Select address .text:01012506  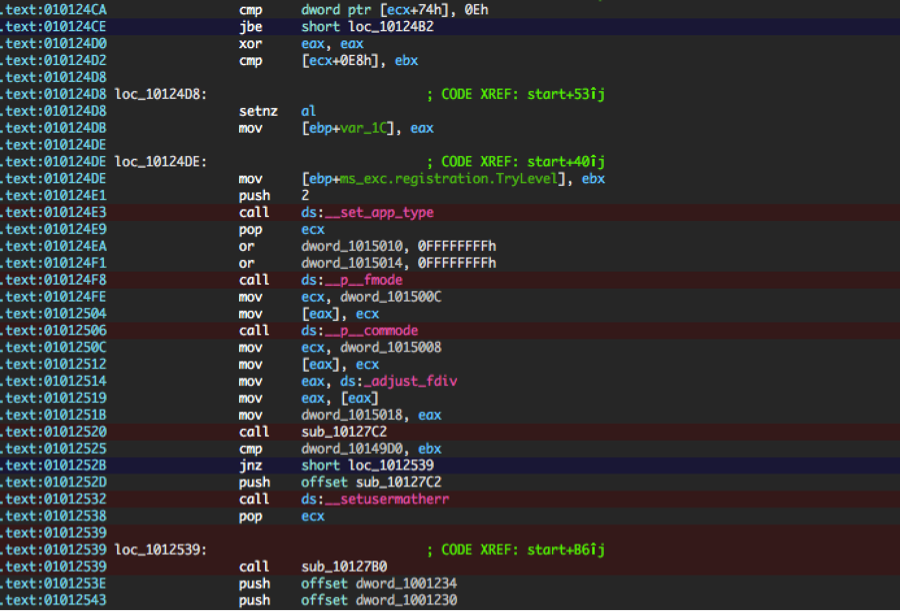coord(54,331)
